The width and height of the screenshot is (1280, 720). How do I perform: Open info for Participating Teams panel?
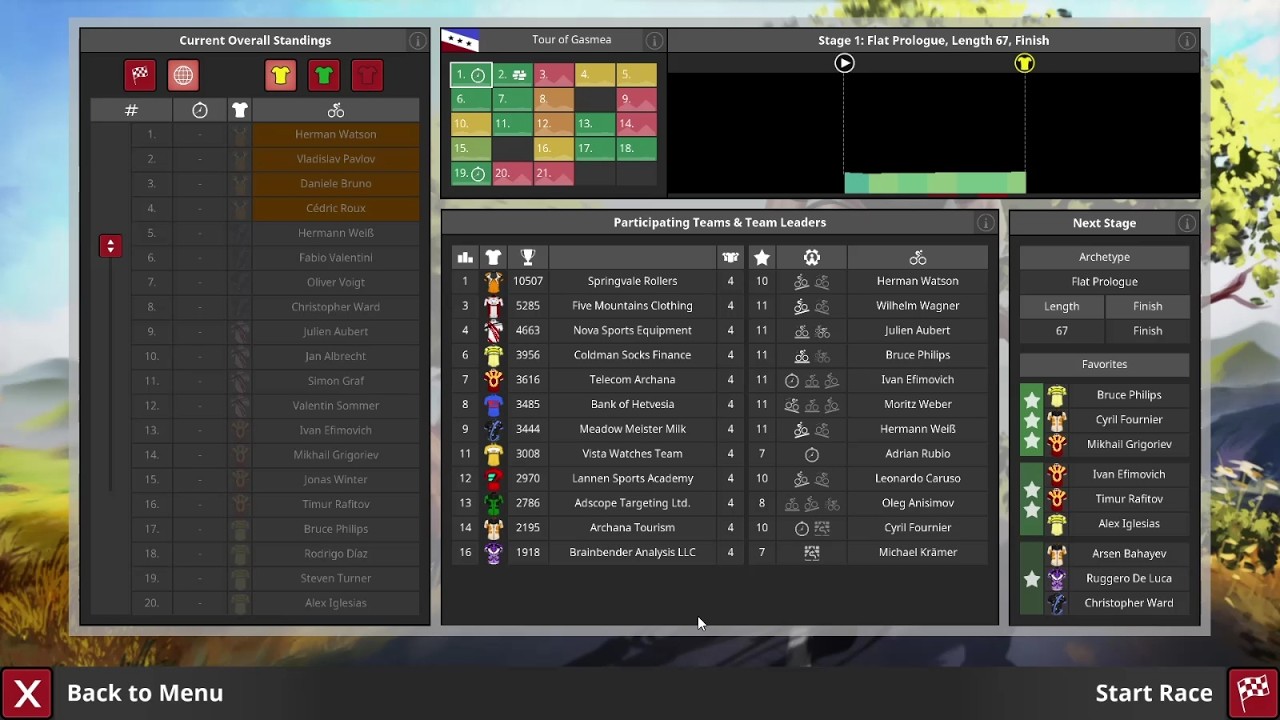[985, 223]
